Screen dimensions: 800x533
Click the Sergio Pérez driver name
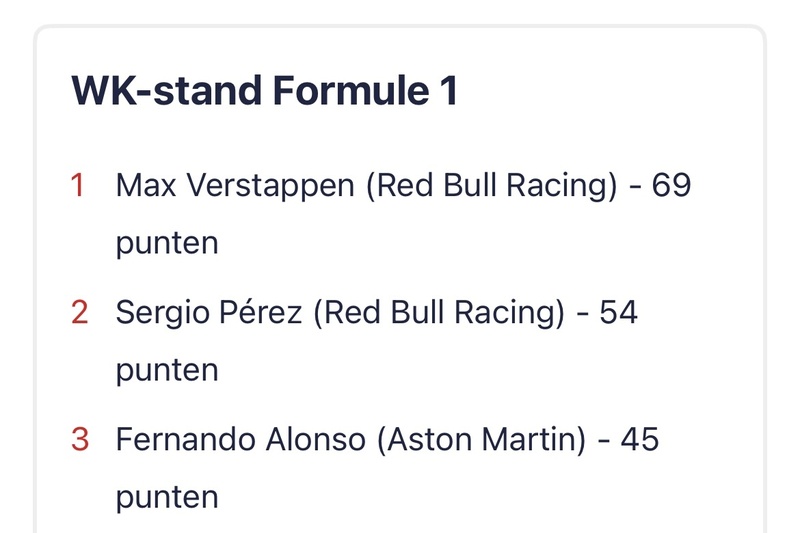pos(209,312)
